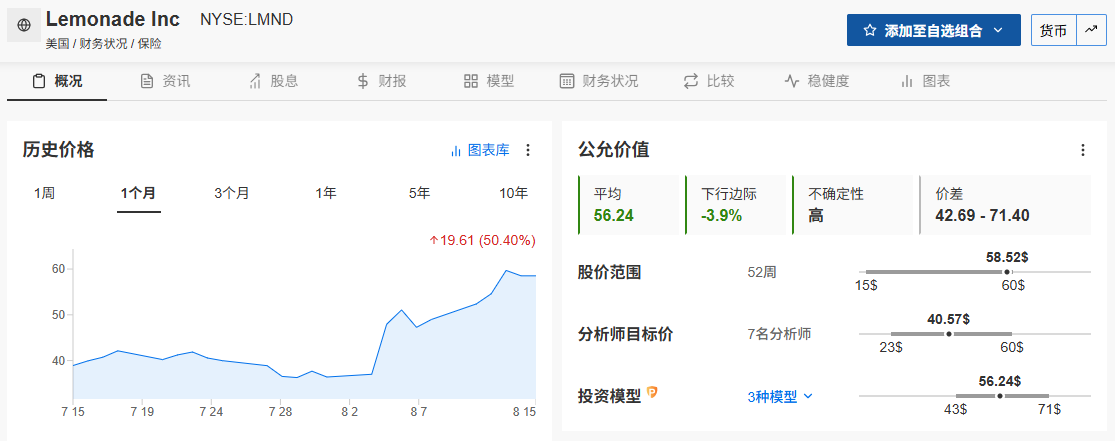The width and height of the screenshot is (1115, 441).
Task: Click the bar icon next to 图表库
Action: click(456, 151)
